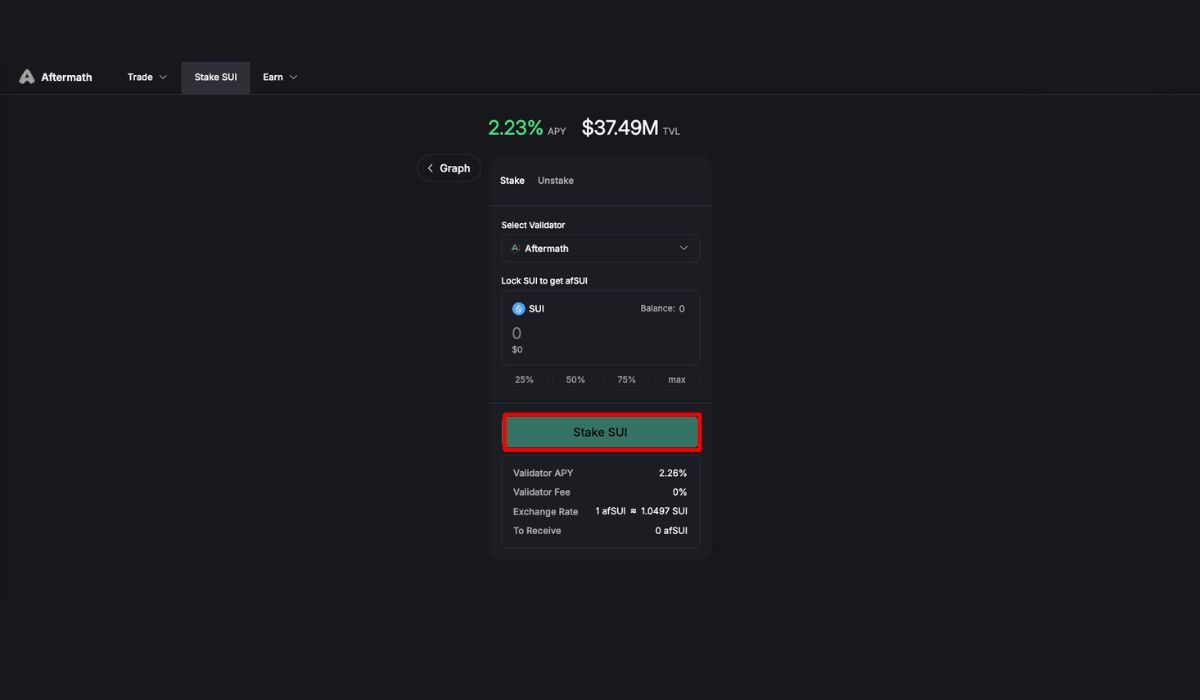This screenshot has height=700, width=1200.
Task: Expand the Select Validator dropdown
Action: tap(600, 248)
